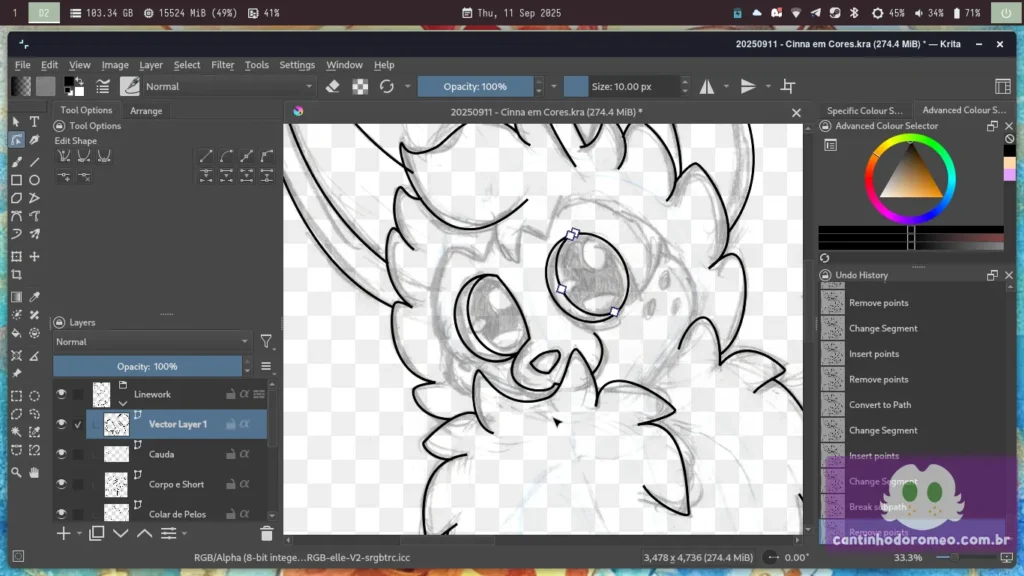Adjust the layer Opacity 100% slider

(x=148, y=366)
